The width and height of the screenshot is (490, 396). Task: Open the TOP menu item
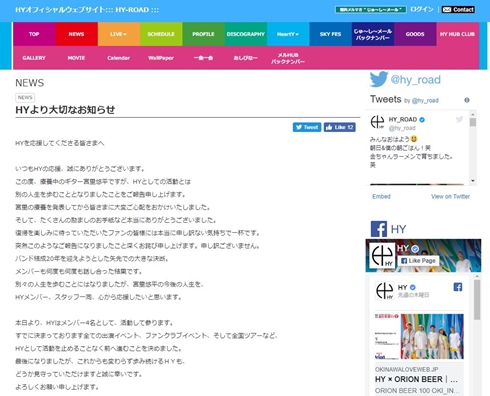[34, 34]
